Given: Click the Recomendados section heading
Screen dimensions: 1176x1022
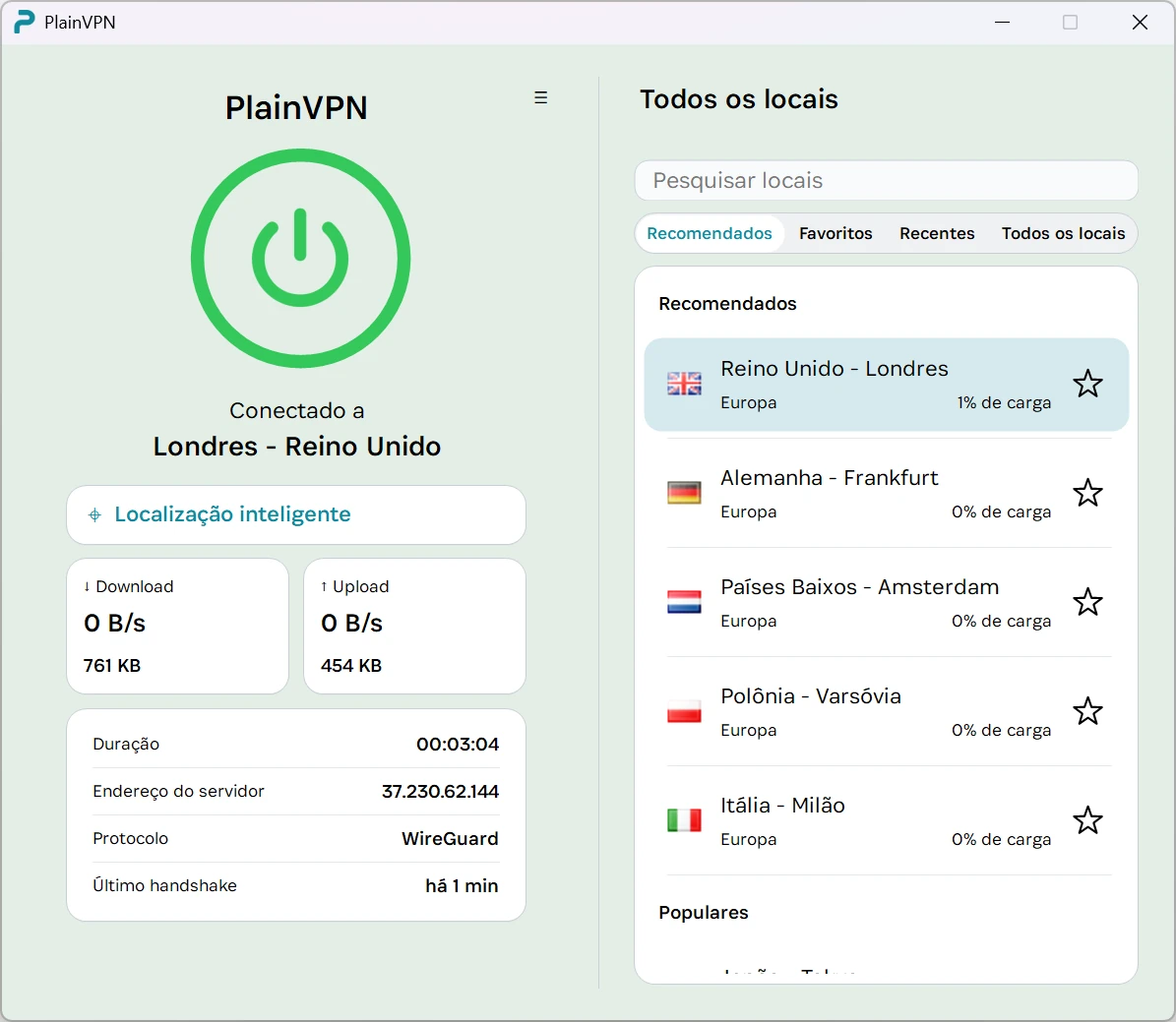Looking at the screenshot, I should click(x=727, y=304).
